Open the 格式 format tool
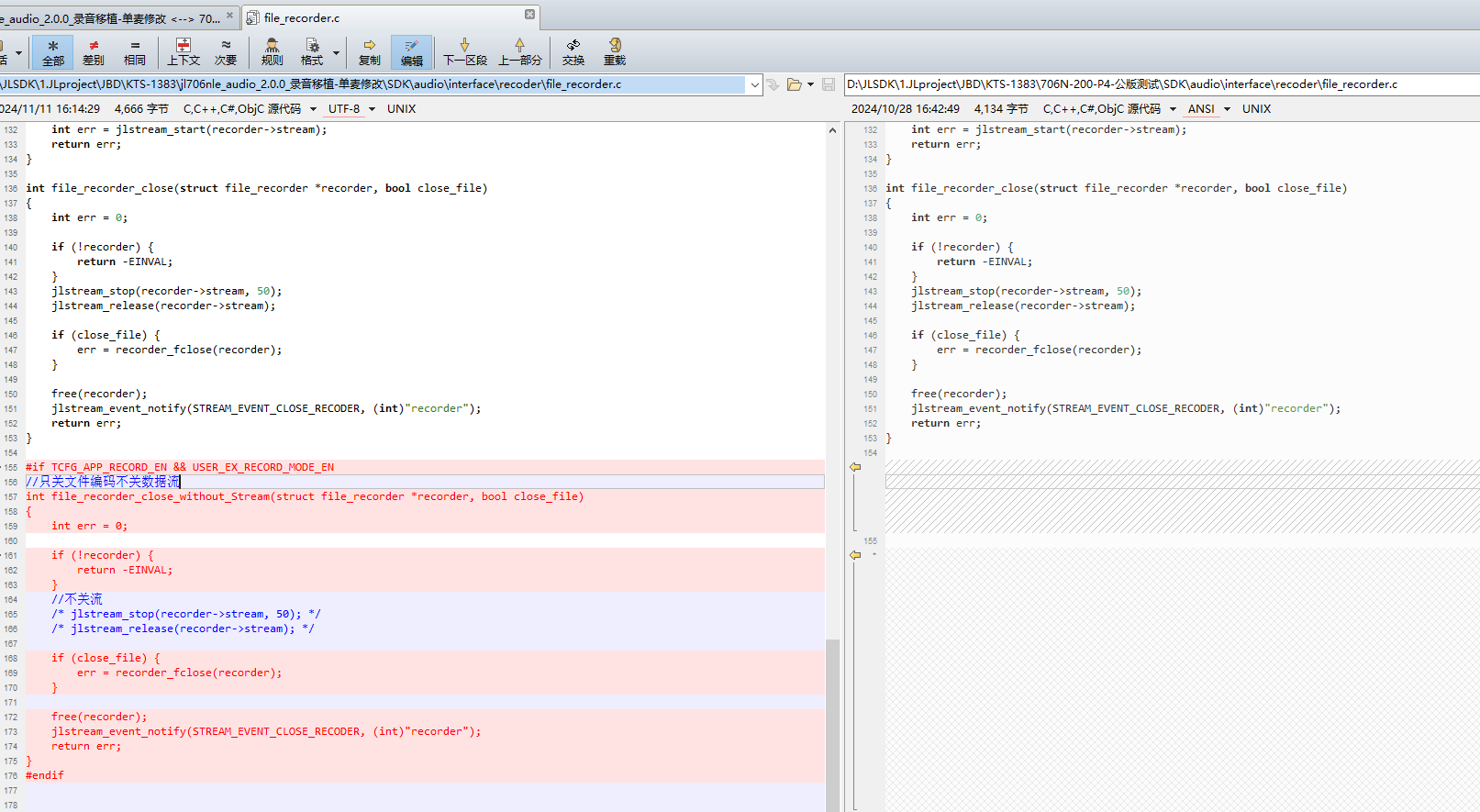Screen dimensions: 1480x812 pos(312,52)
